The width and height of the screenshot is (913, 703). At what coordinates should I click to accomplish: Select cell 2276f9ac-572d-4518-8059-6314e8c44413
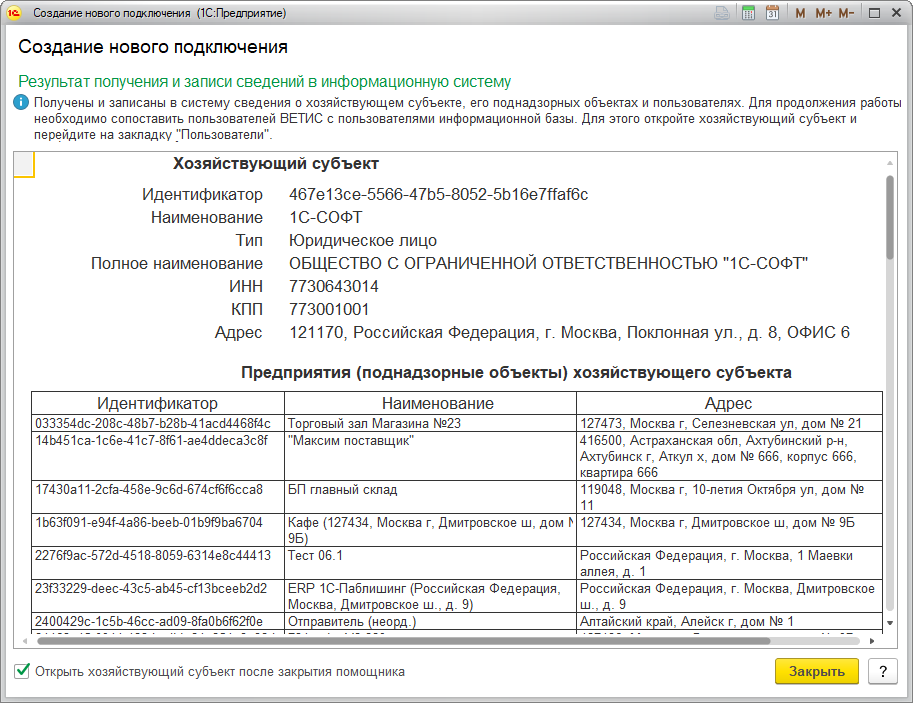click(158, 563)
